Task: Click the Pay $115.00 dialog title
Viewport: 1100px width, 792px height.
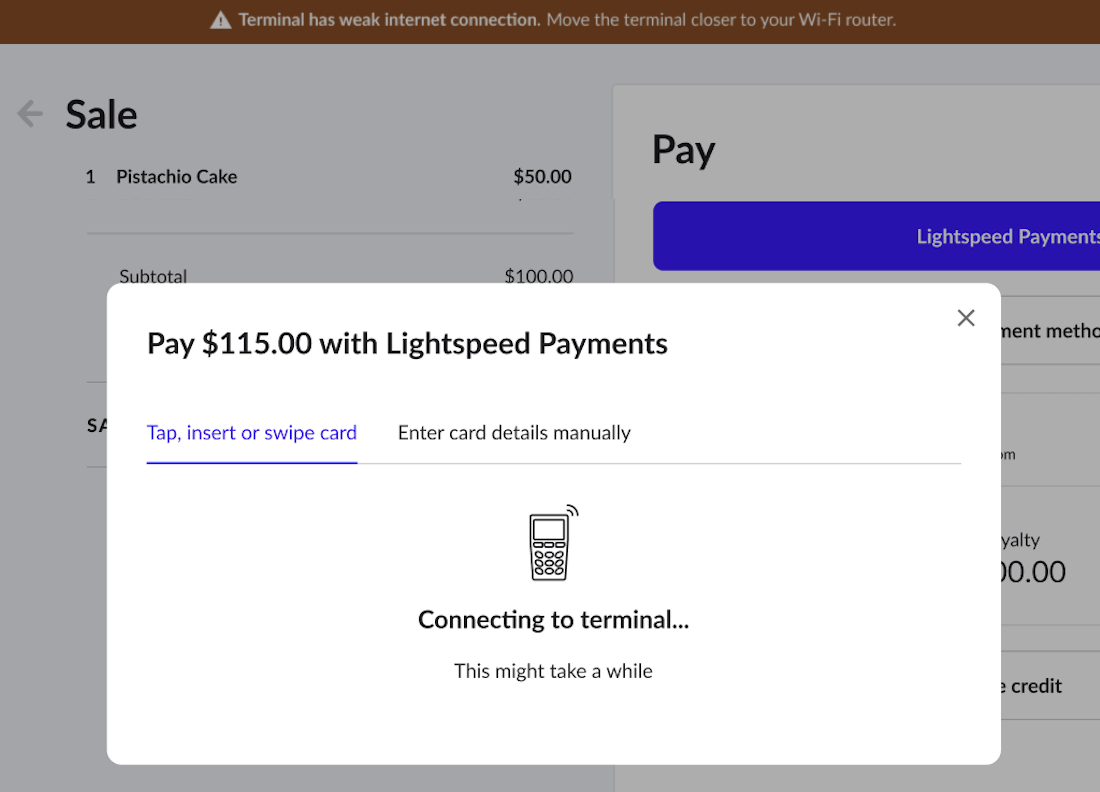Action: click(x=407, y=344)
